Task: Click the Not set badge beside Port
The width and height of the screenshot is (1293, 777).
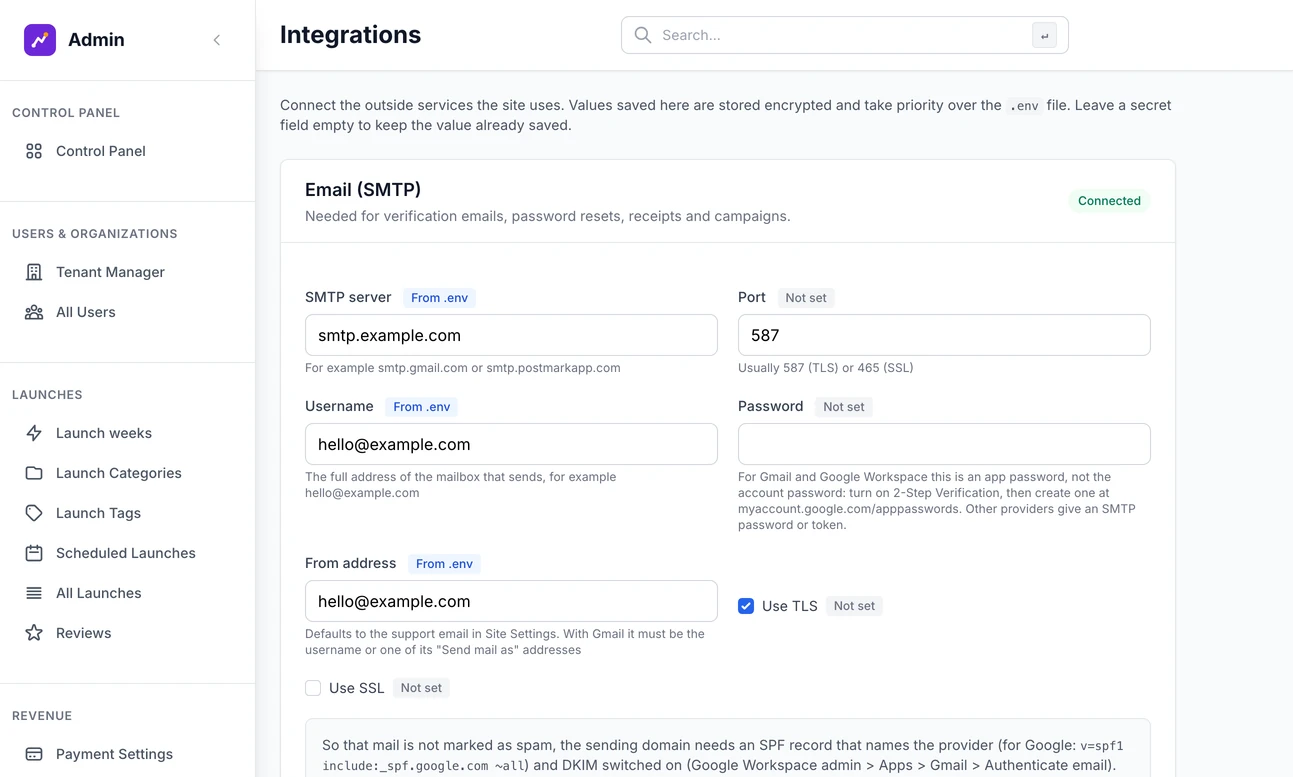Action: [806, 298]
